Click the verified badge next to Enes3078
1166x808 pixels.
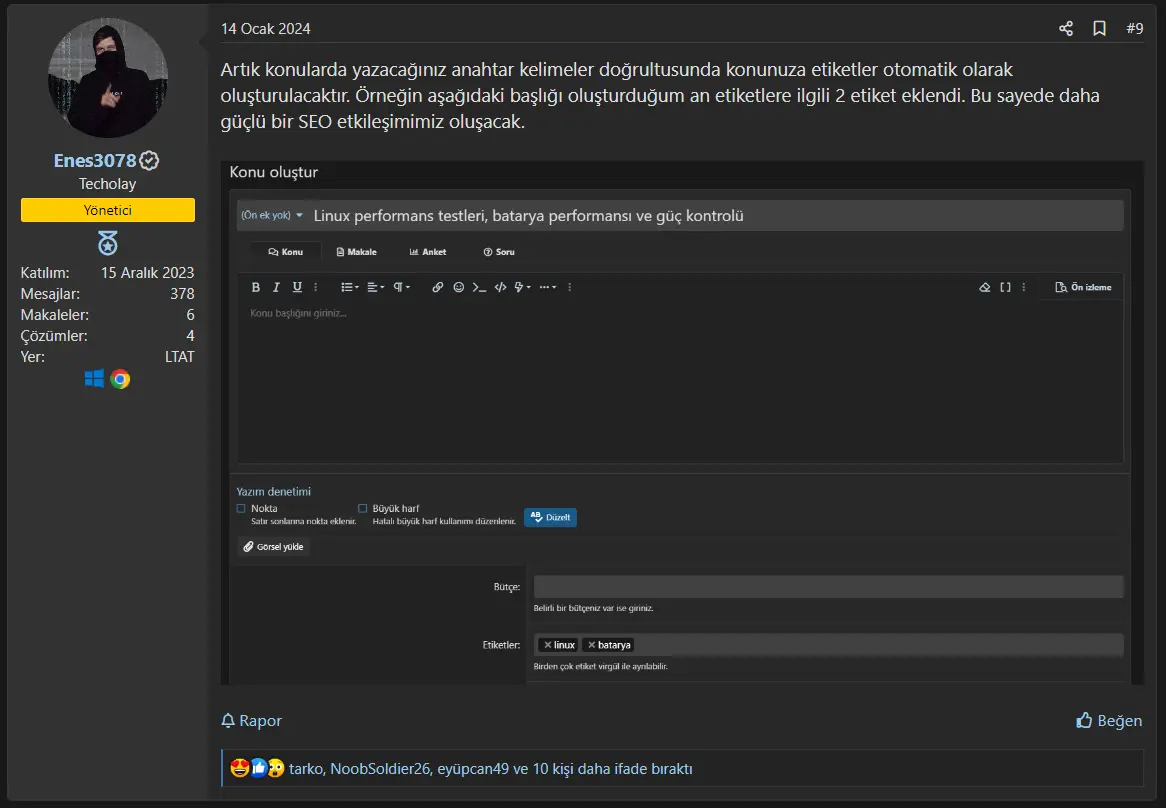point(149,161)
